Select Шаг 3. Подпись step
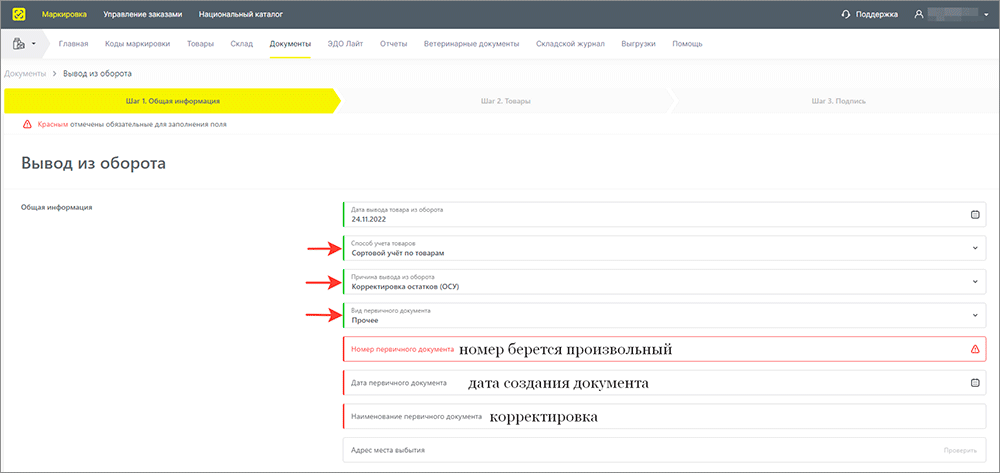 838,101
